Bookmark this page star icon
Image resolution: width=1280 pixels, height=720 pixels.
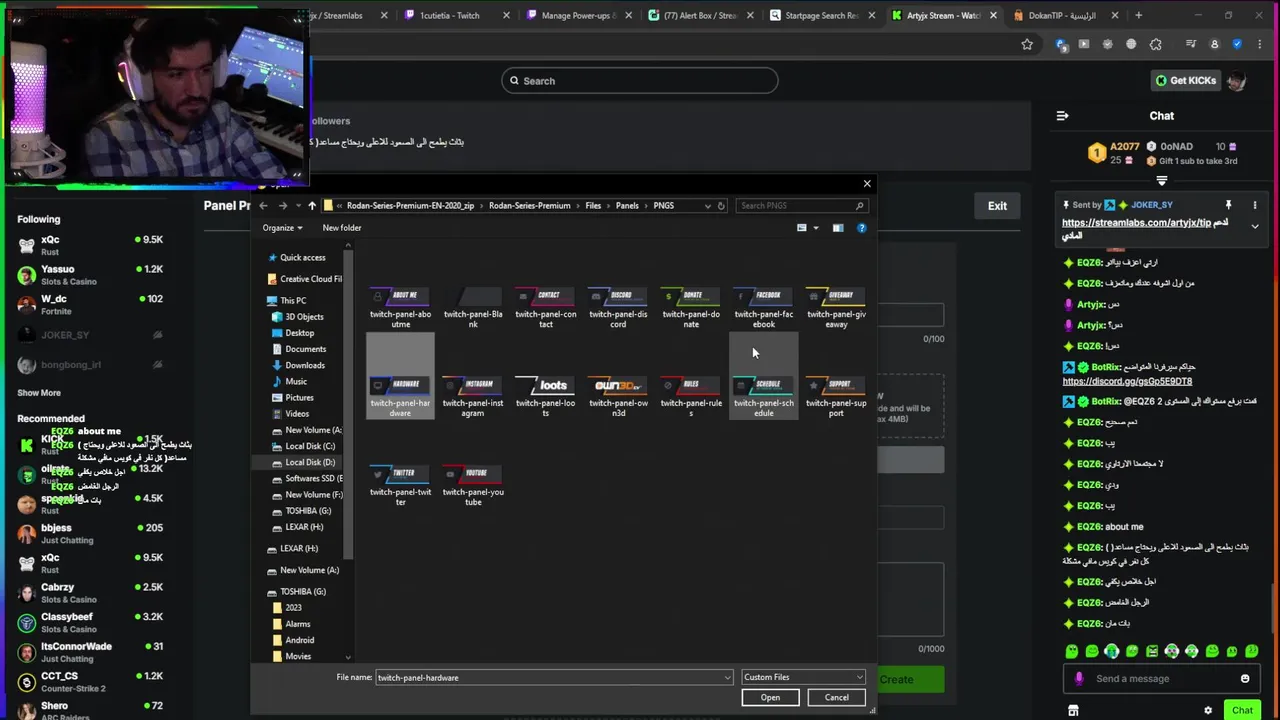coord(1027,44)
